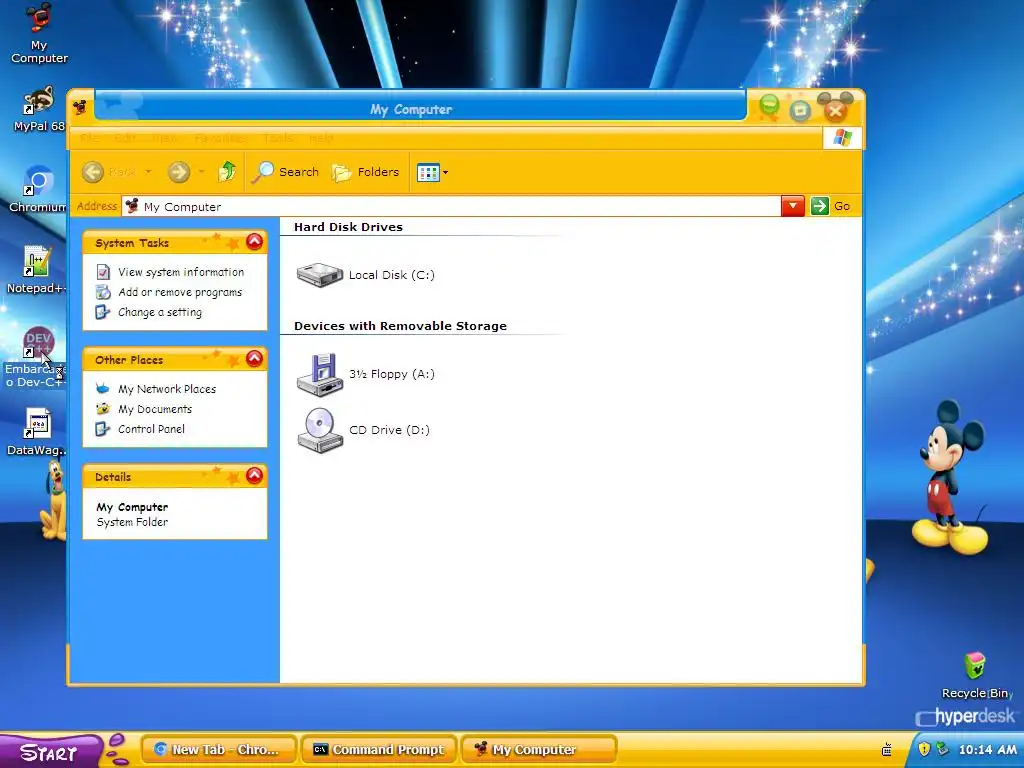Viewport: 1024px width, 768px height.
Task: Open My Network Places link
Action: [167, 389]
